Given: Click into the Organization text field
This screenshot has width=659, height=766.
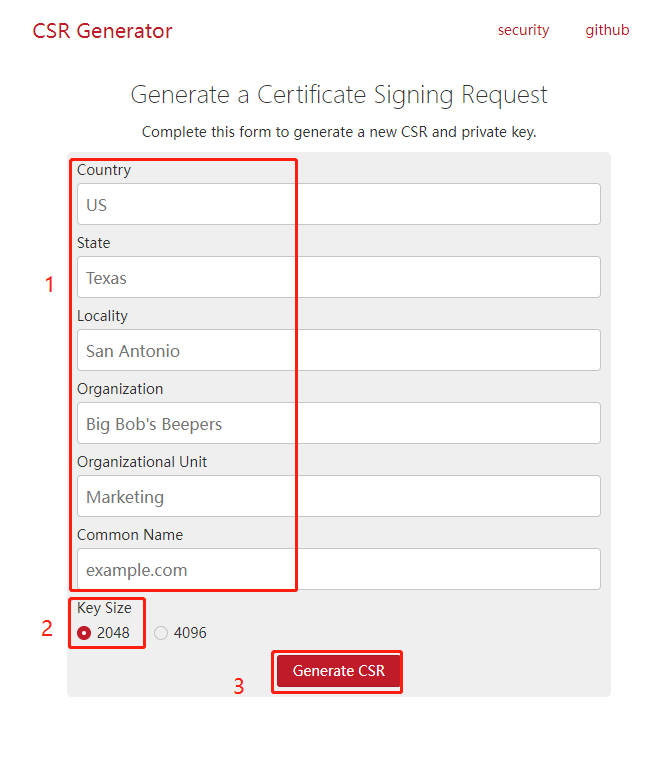Looking at the screenshot, I should click(338, 423).
